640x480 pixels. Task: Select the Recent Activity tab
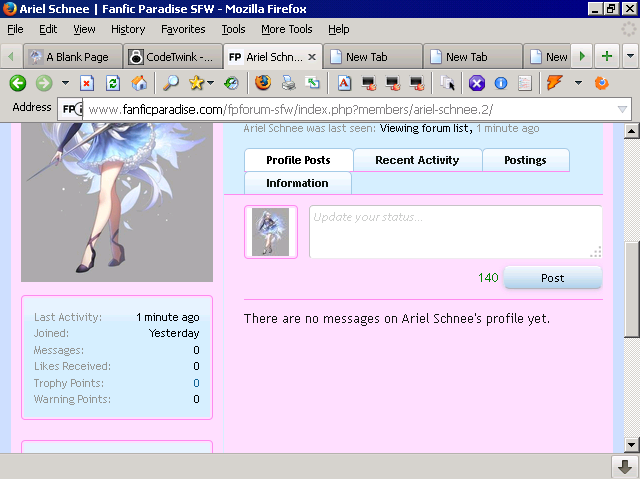tap(417, 160)
